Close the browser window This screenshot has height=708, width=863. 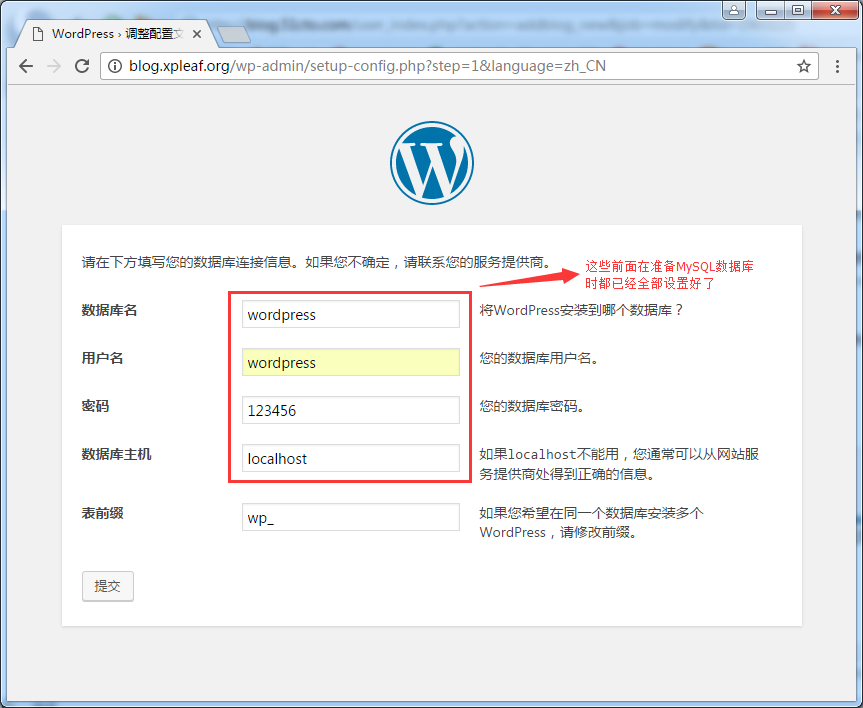(835, 10)
